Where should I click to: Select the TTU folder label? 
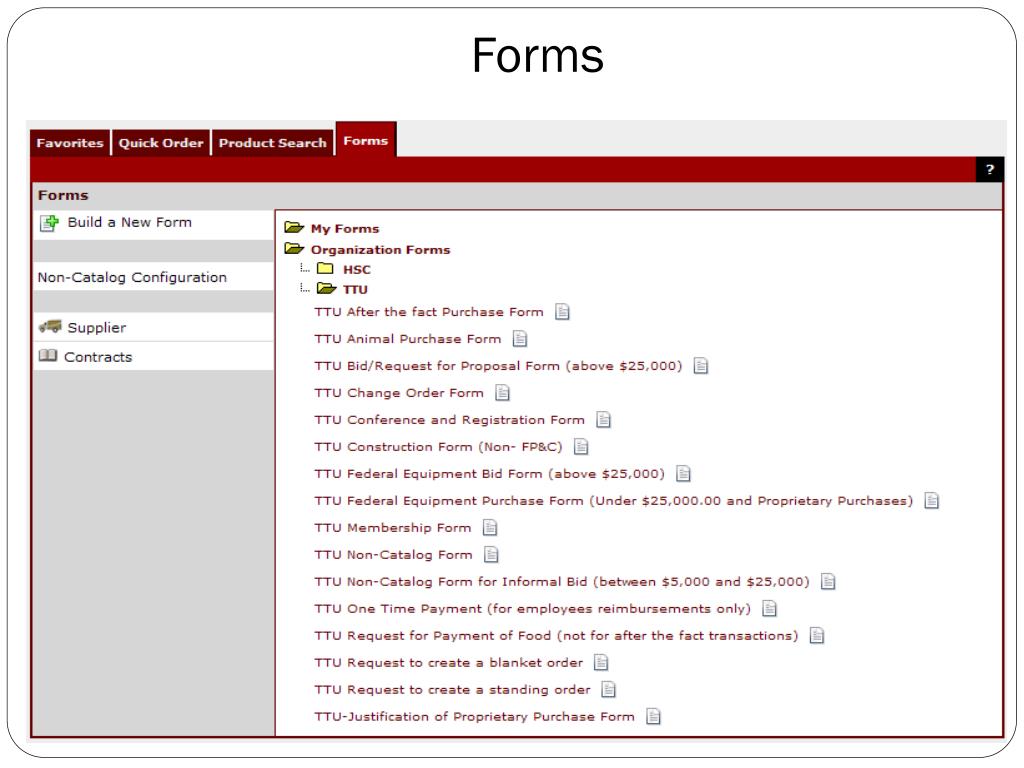pyautogui.click(x=355, y=290)
